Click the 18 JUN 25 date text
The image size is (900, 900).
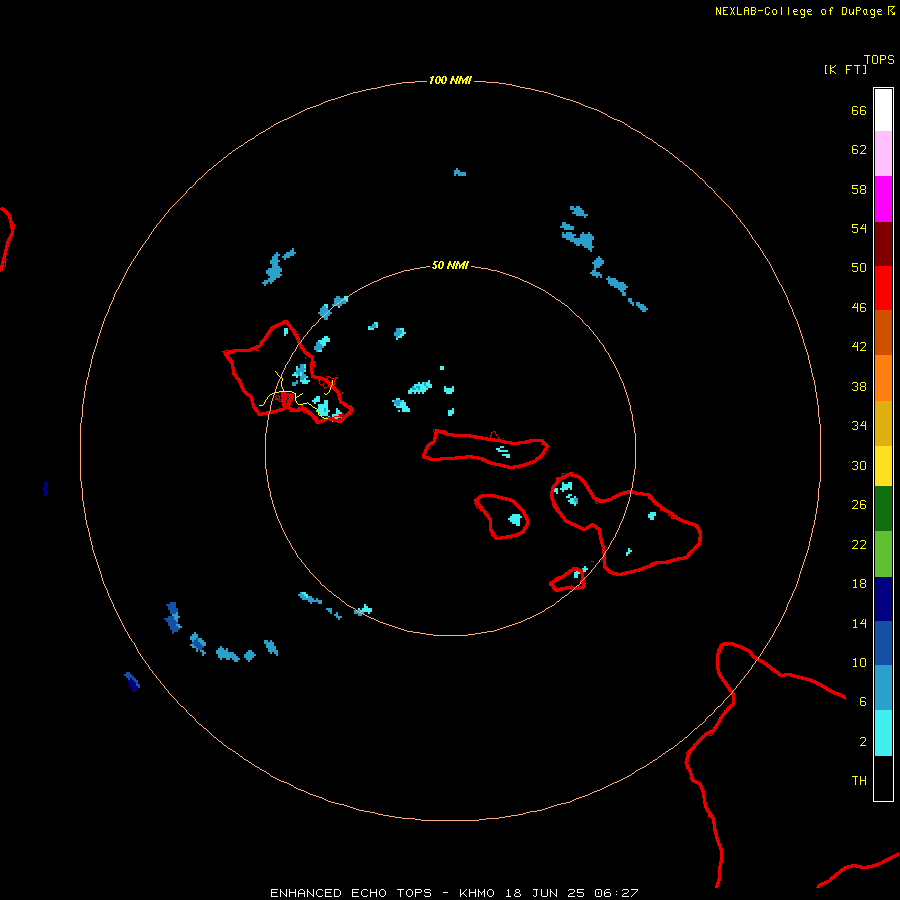click(545, 893)
